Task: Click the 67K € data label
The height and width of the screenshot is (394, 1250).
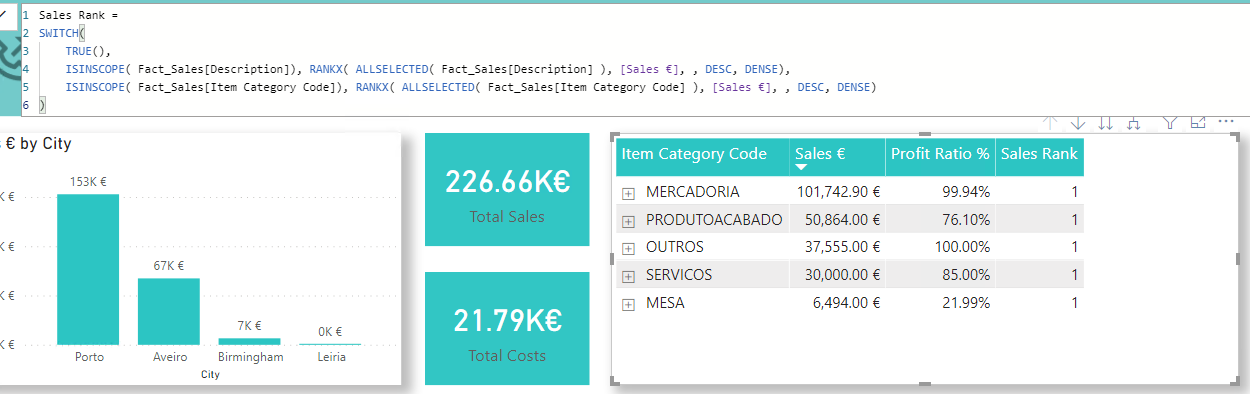Action: tap(169, 266)
